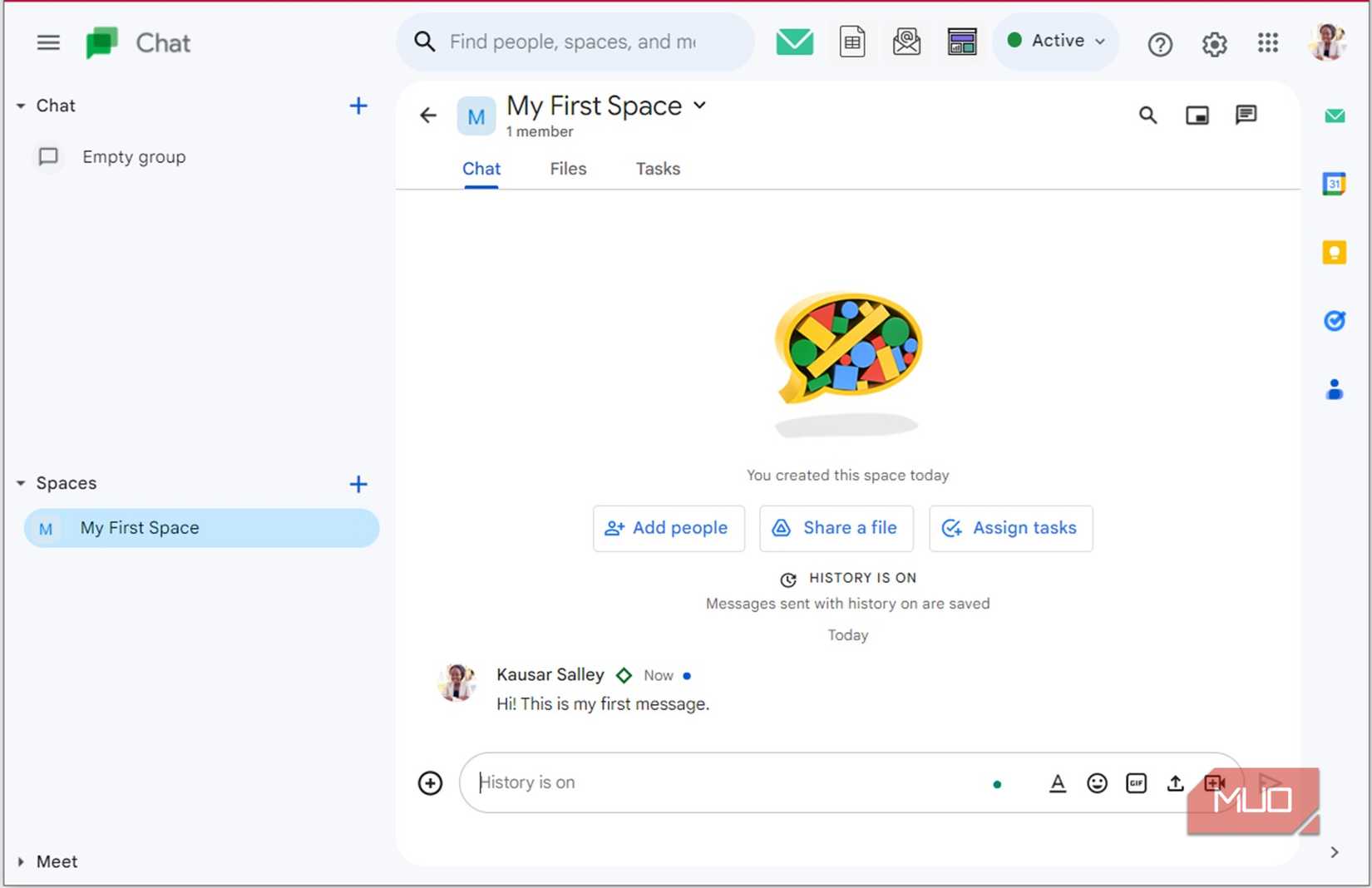1372x888 pixels.
Task: Upload a file using the upload icon
Action: pos(1175,783)
